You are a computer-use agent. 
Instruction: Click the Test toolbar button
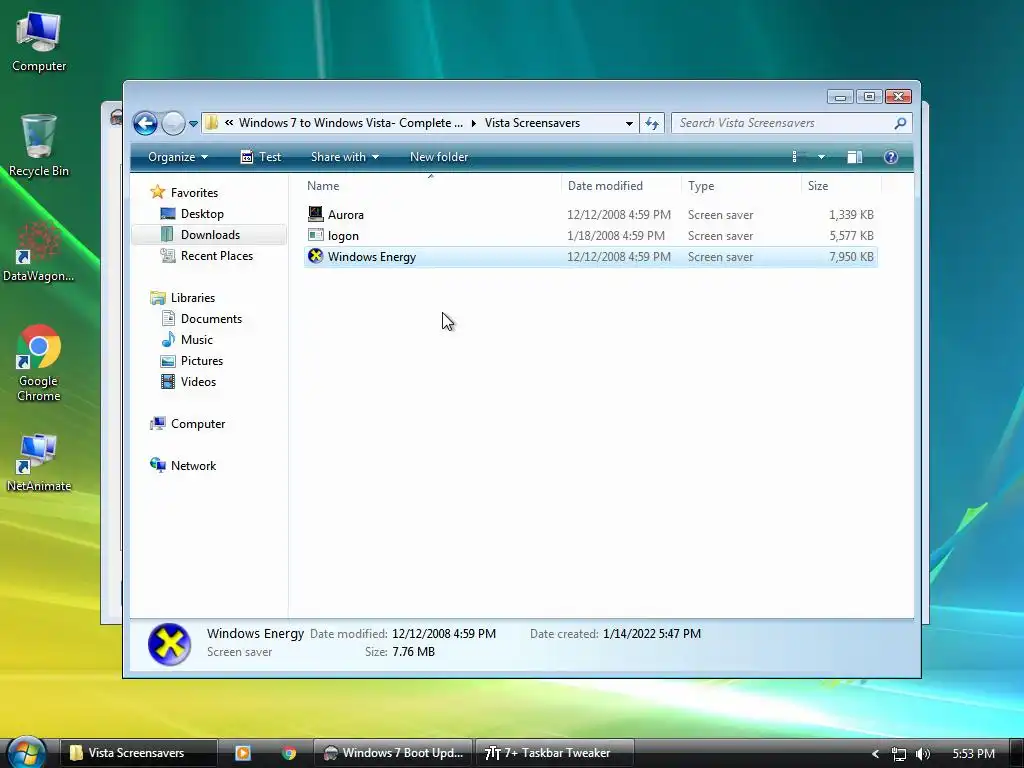click(261, 157)
